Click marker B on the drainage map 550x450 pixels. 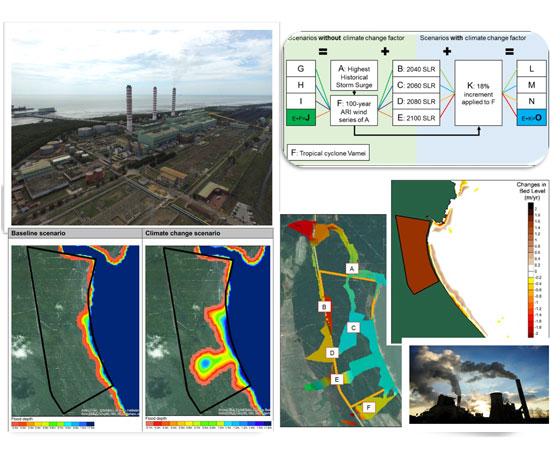[324, 307]
